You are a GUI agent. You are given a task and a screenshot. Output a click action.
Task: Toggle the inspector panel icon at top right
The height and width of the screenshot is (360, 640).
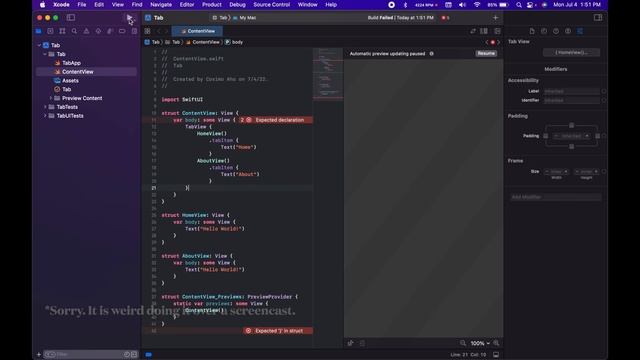click(x=598, y=18)
